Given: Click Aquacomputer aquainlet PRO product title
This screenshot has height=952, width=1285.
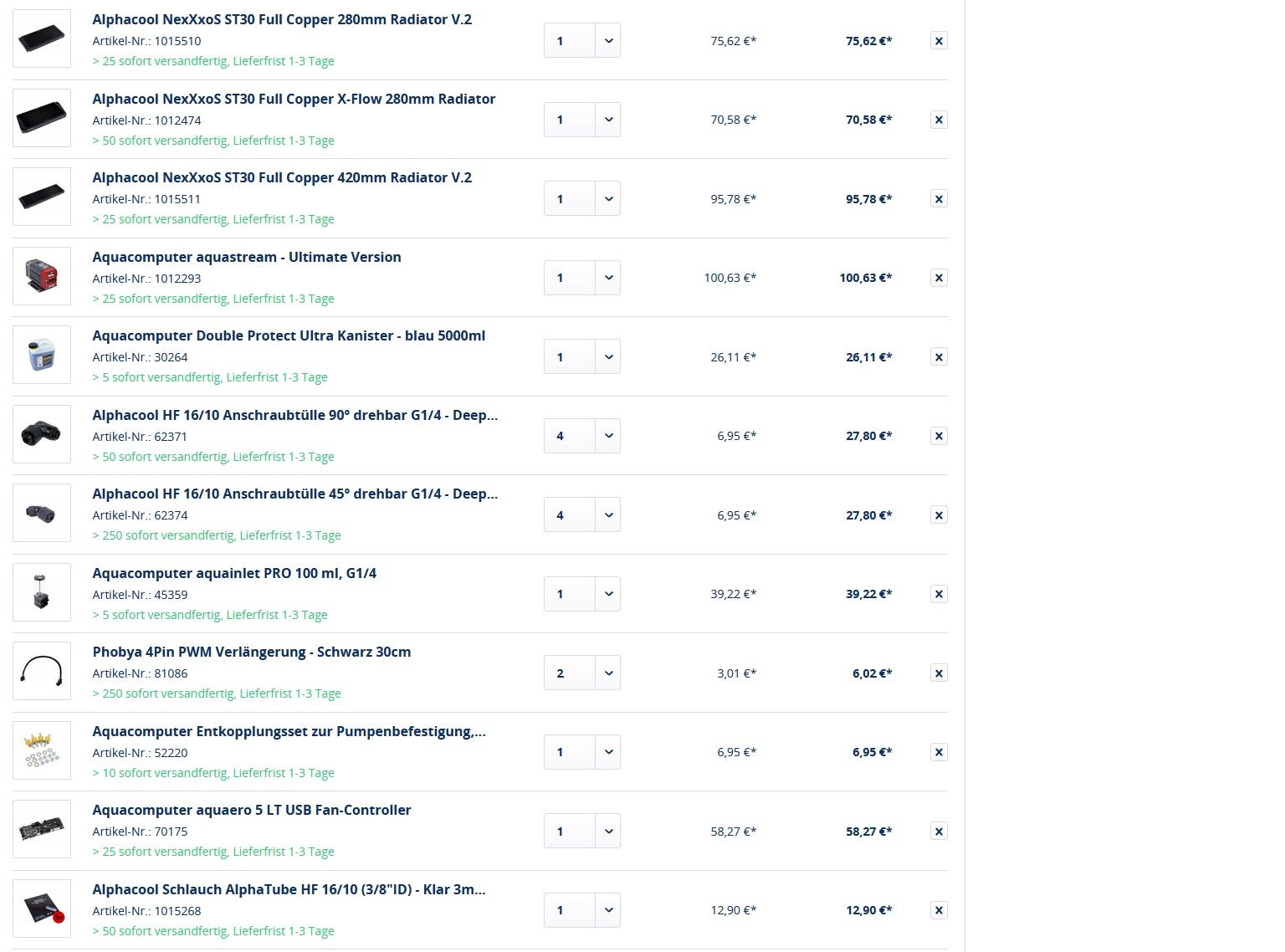Looking at the screenshot, I should tap(234, 573).
